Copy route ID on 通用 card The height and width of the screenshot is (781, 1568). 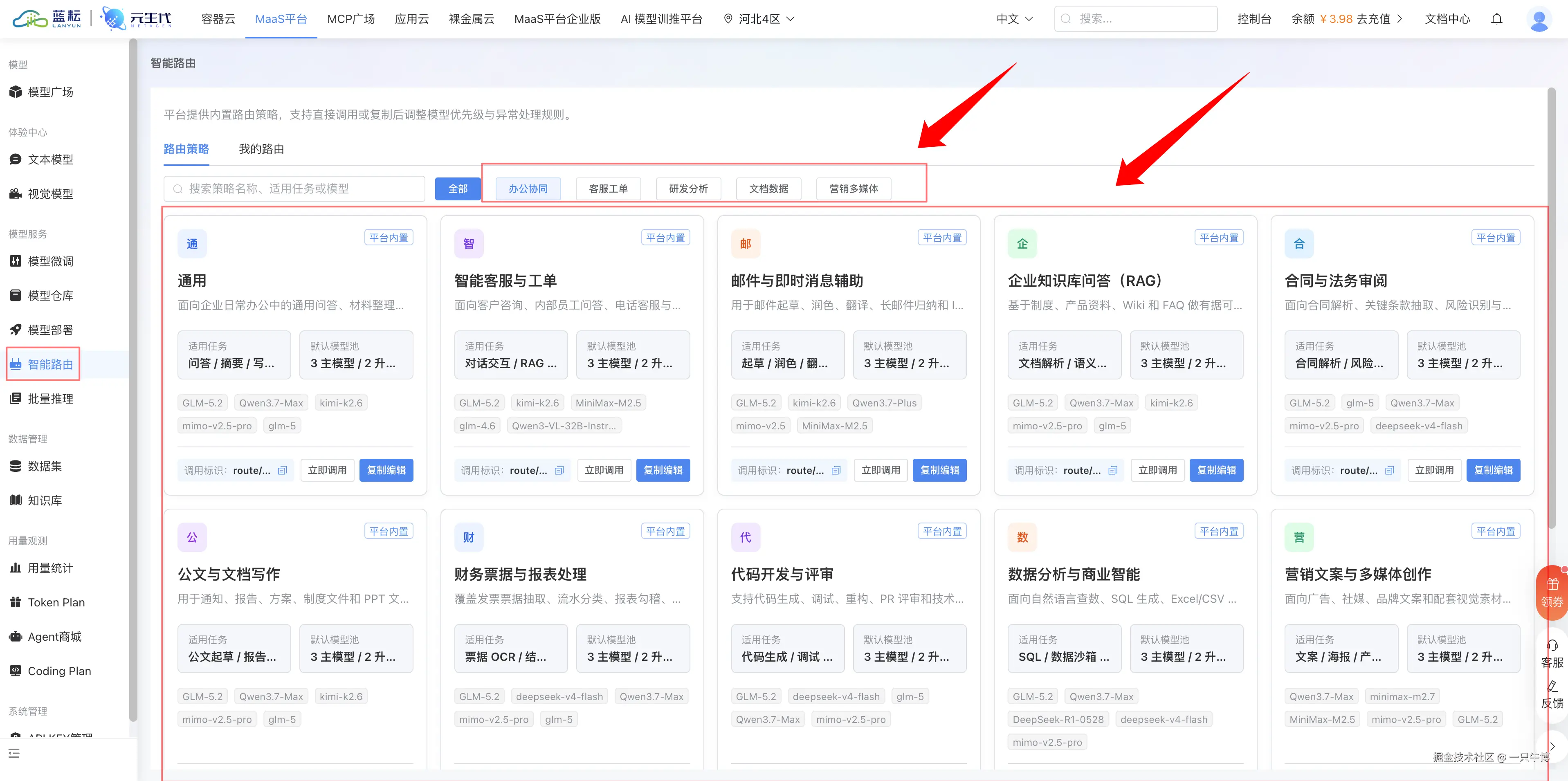coord(283,471)
